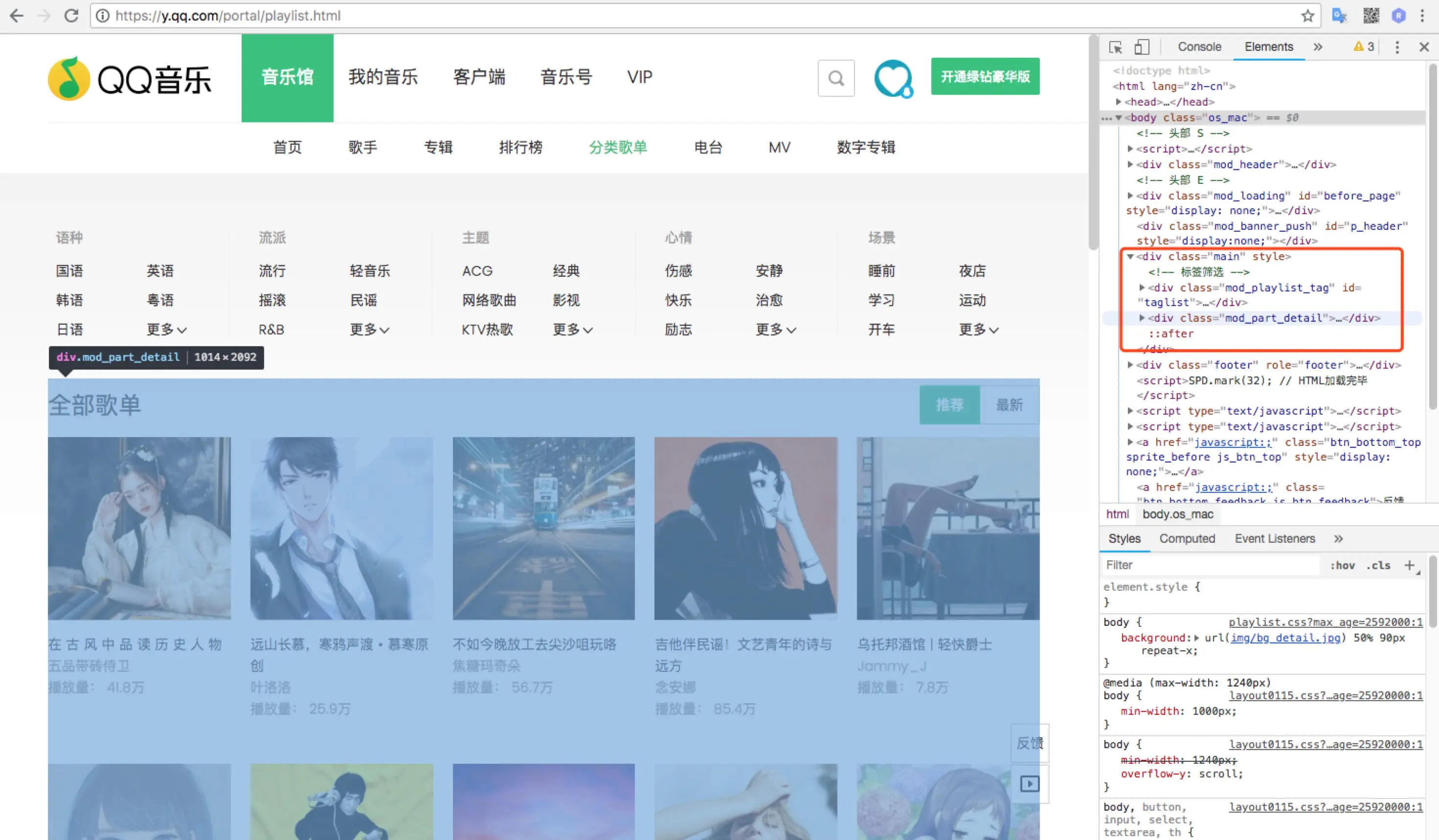This screenshot has width=1439, height=840.
Task: Click the search magnifier on QQ Music
Action: [835, 78]
